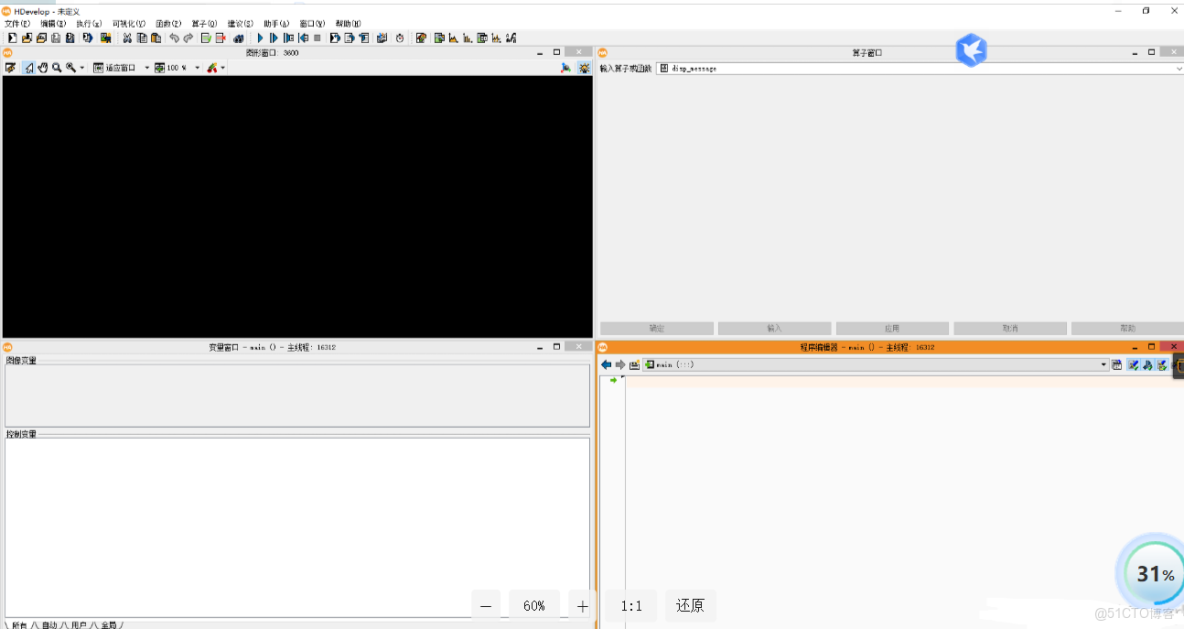
Task: Click the Step Into procedure icon
Action: (x=335, y=38)
